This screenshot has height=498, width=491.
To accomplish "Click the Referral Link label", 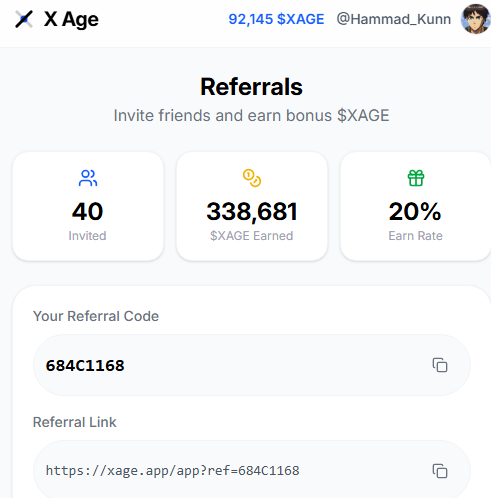I will 75,422.
